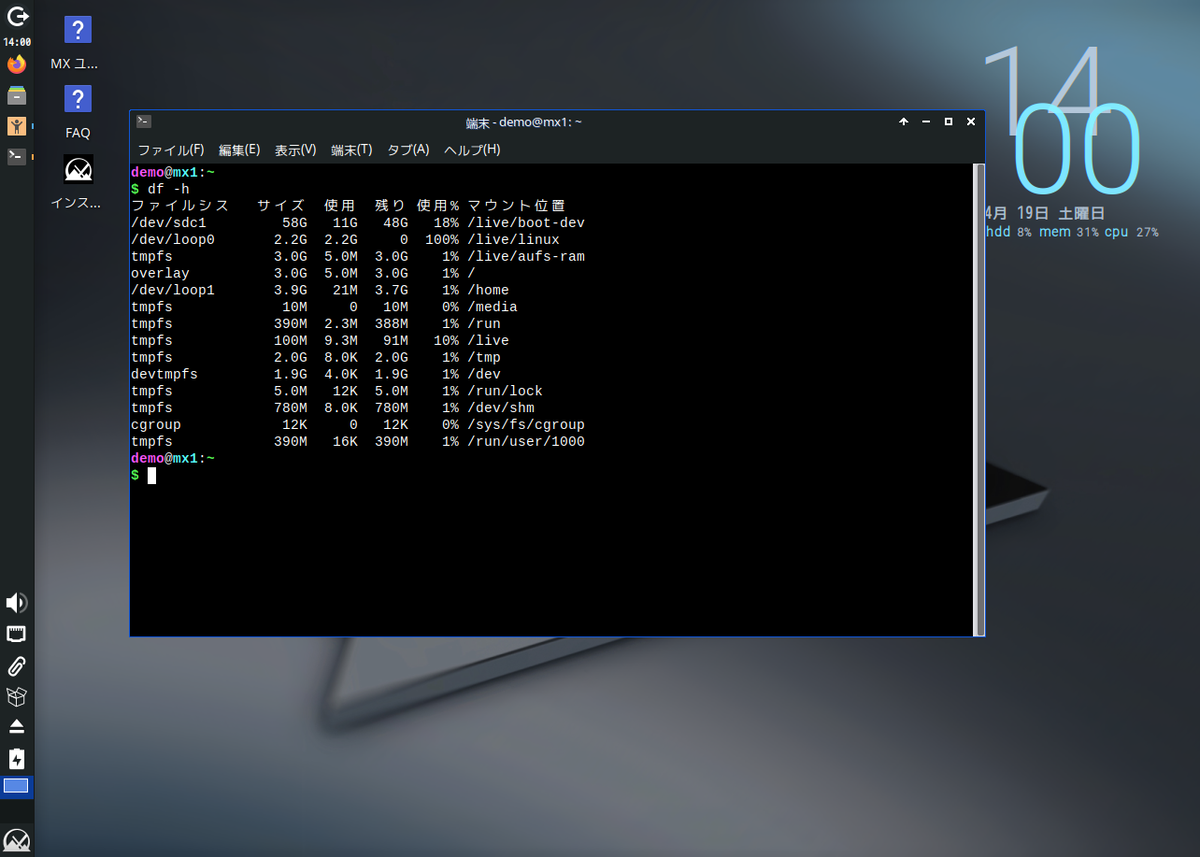Launch the インストーラー desktop icon

[78, 169]
